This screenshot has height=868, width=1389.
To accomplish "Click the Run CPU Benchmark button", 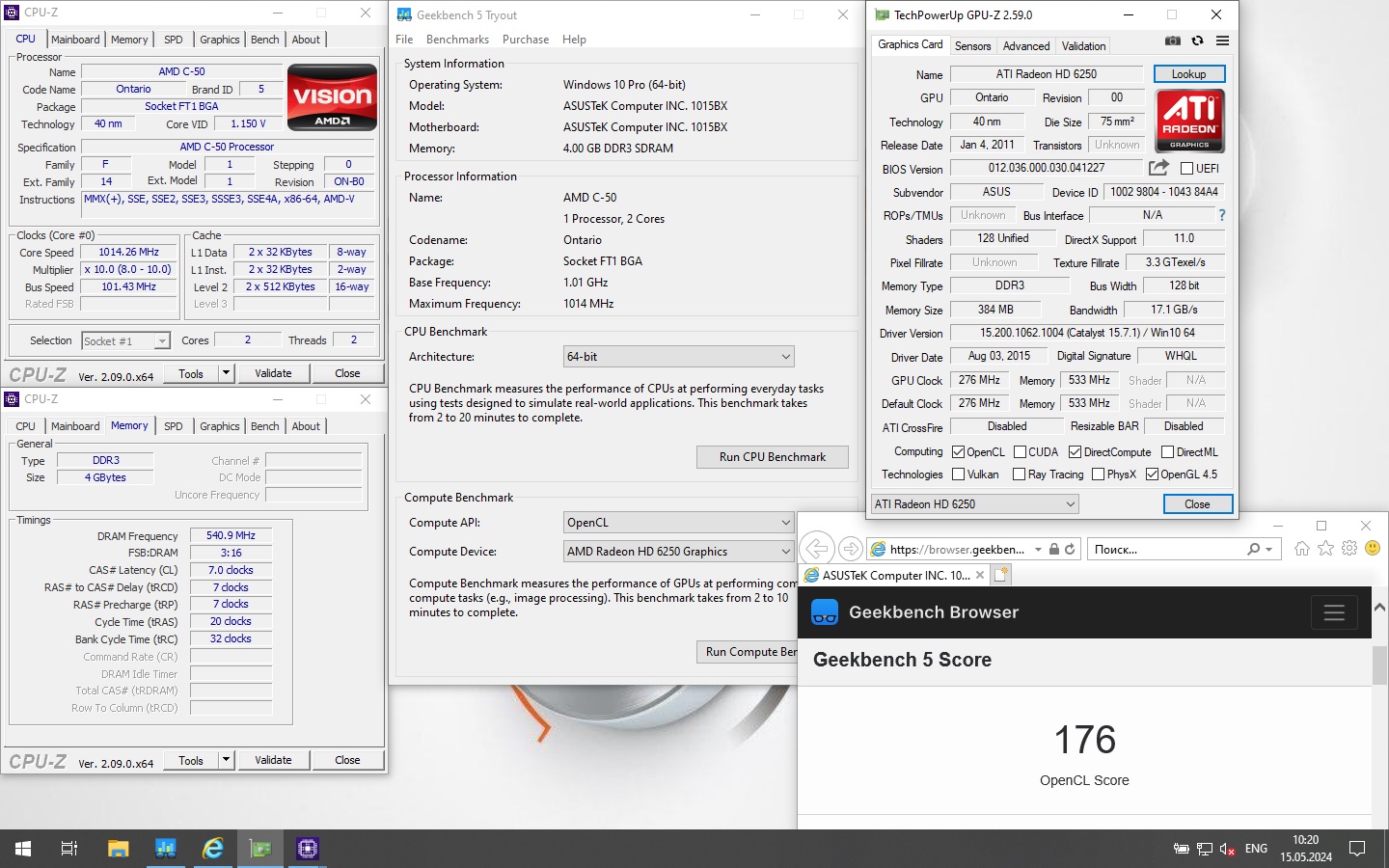I will (x=773, y=457).
